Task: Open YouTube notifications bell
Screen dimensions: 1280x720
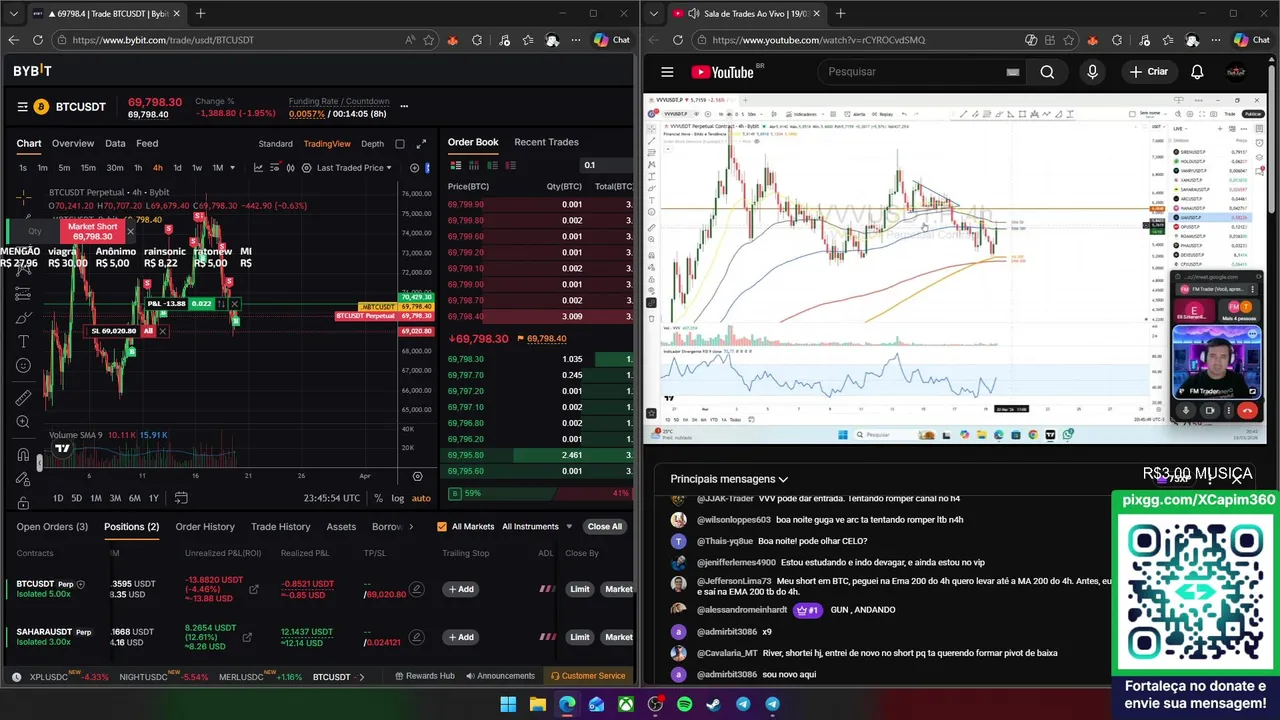Action: (1197, 72)
